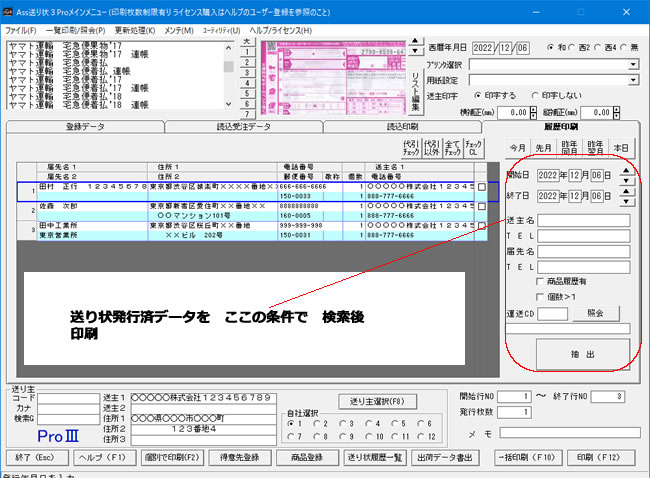Check the row checkbox for 田村 正行
Image resolution: width=650 pixels, height=478 pixels.
482,187
